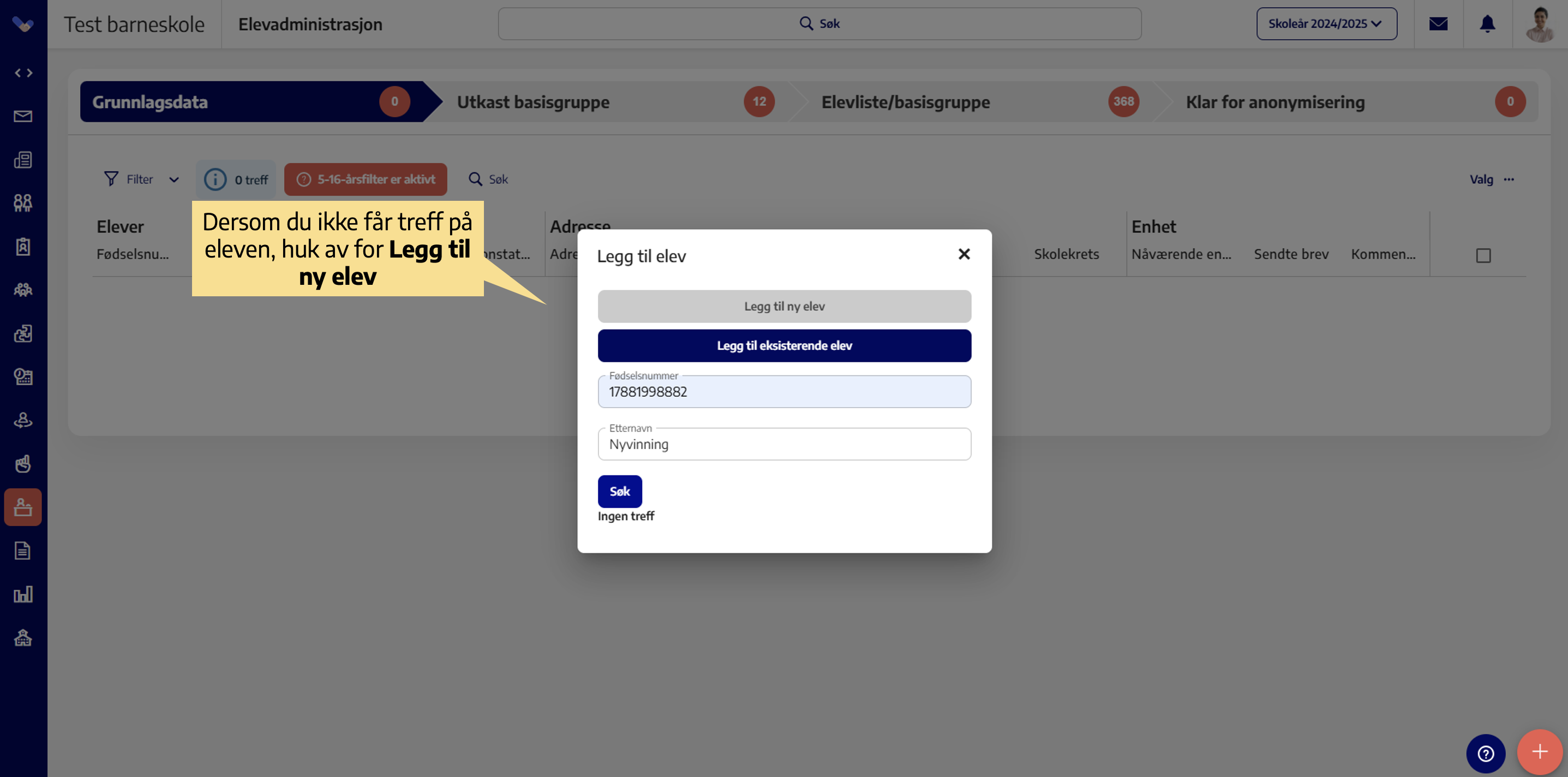Click the global Søk search field
This screenshot has height=777, width=1568.
pyautogui.click(x=819, y=24)
